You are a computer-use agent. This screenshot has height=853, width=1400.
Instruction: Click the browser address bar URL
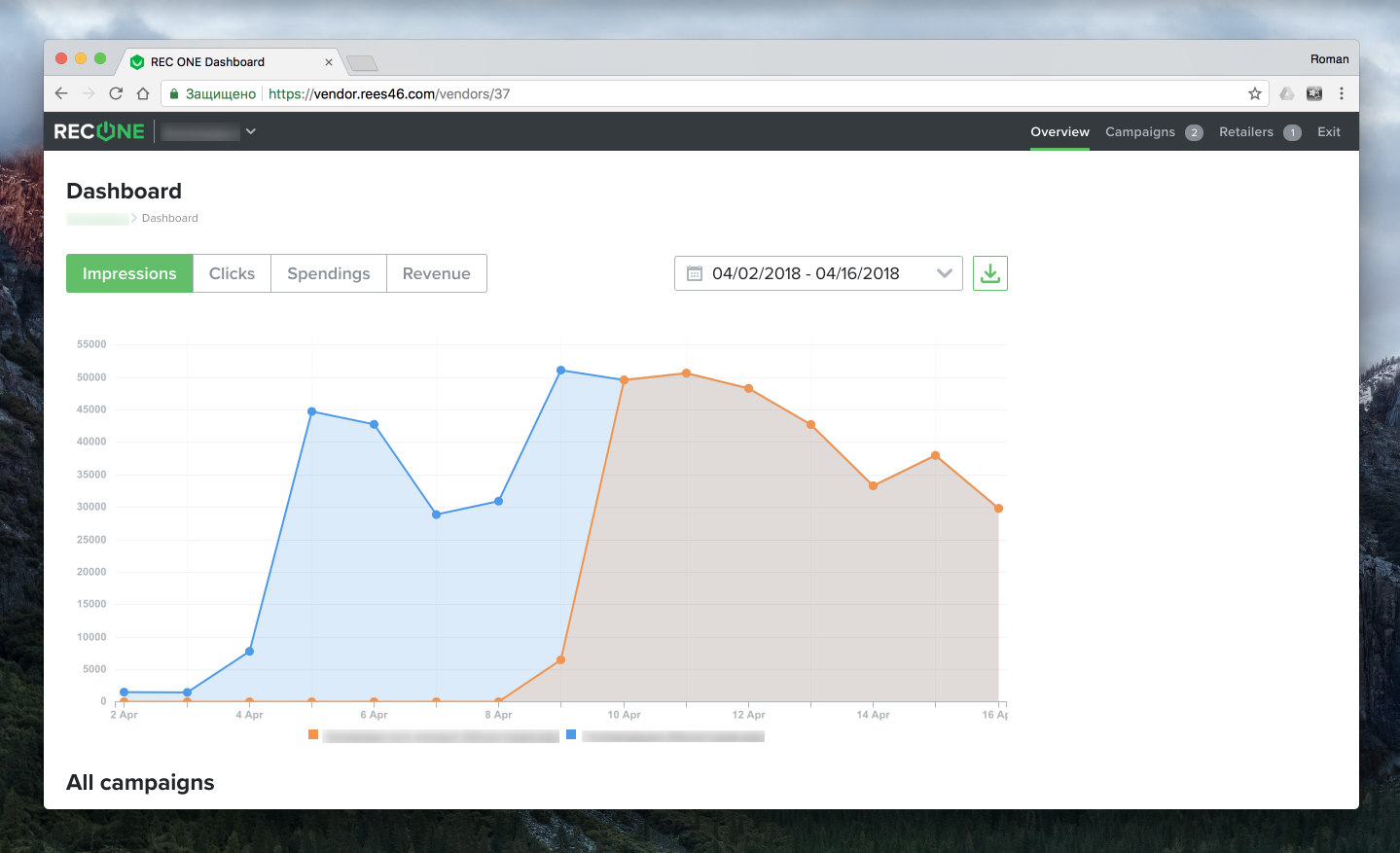[x=389, y=93]
